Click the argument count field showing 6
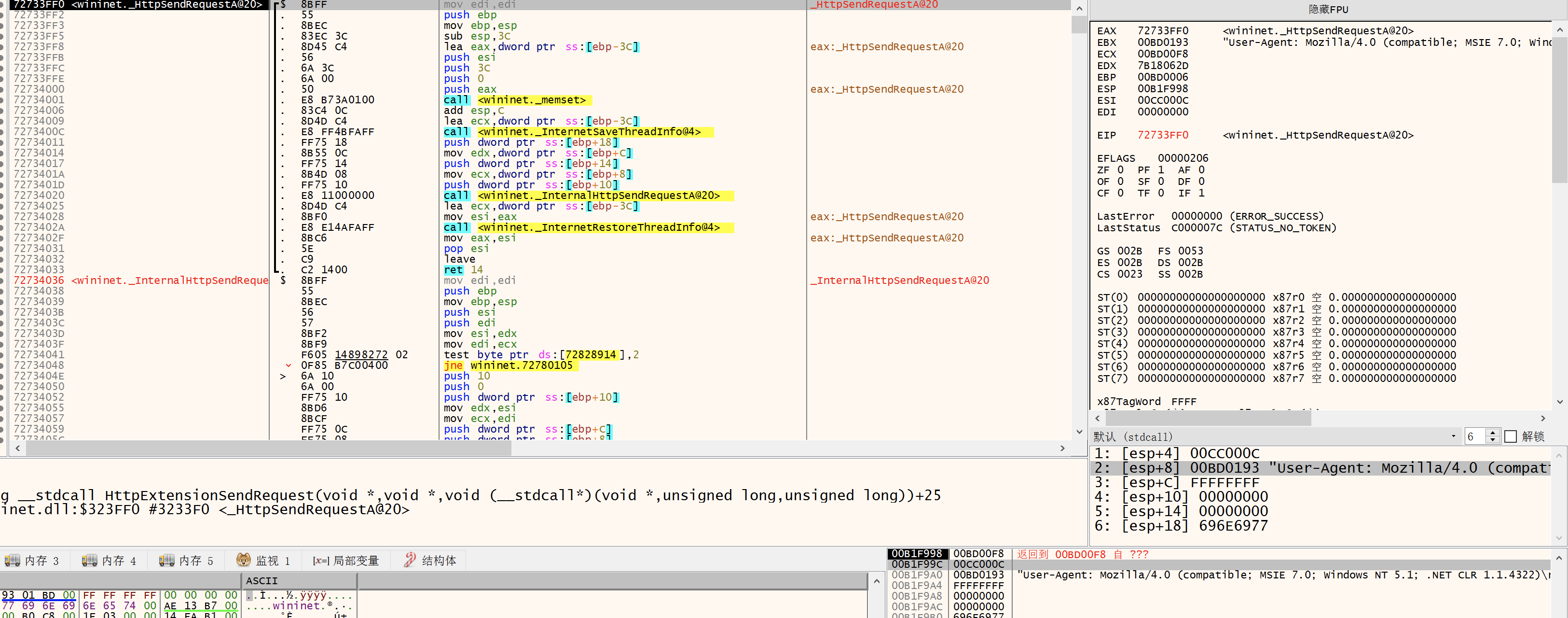 click(x=1474, y=436)
